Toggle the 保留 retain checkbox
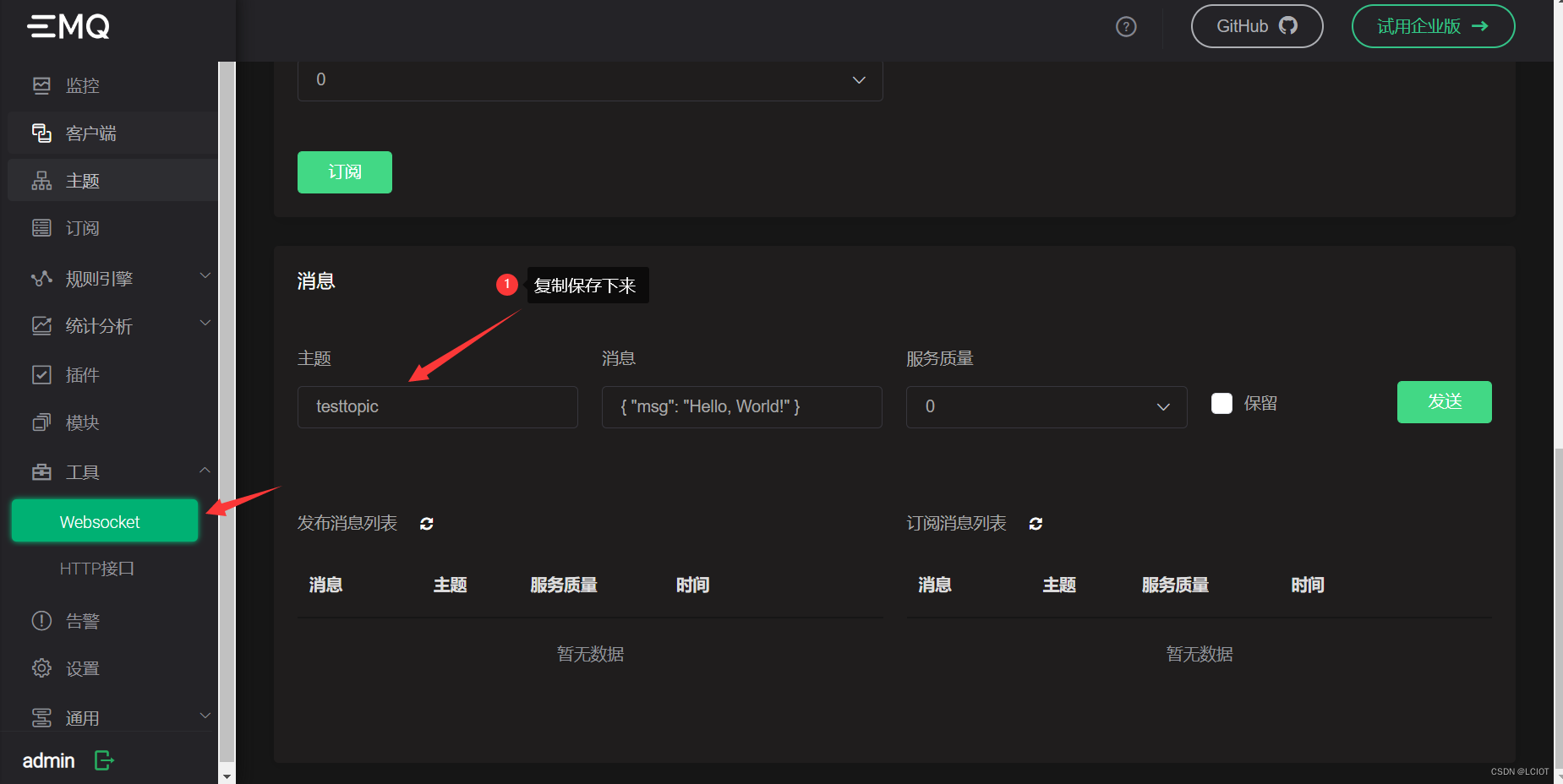Image resolution: width=1563 pixels, height=784 pixels. (1221, 404)
